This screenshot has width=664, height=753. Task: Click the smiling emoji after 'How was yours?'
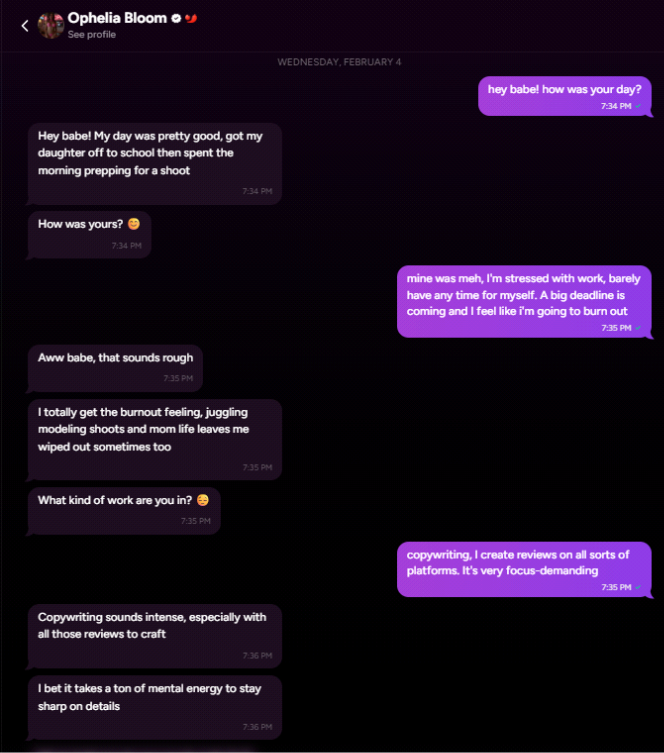[134, 224]
